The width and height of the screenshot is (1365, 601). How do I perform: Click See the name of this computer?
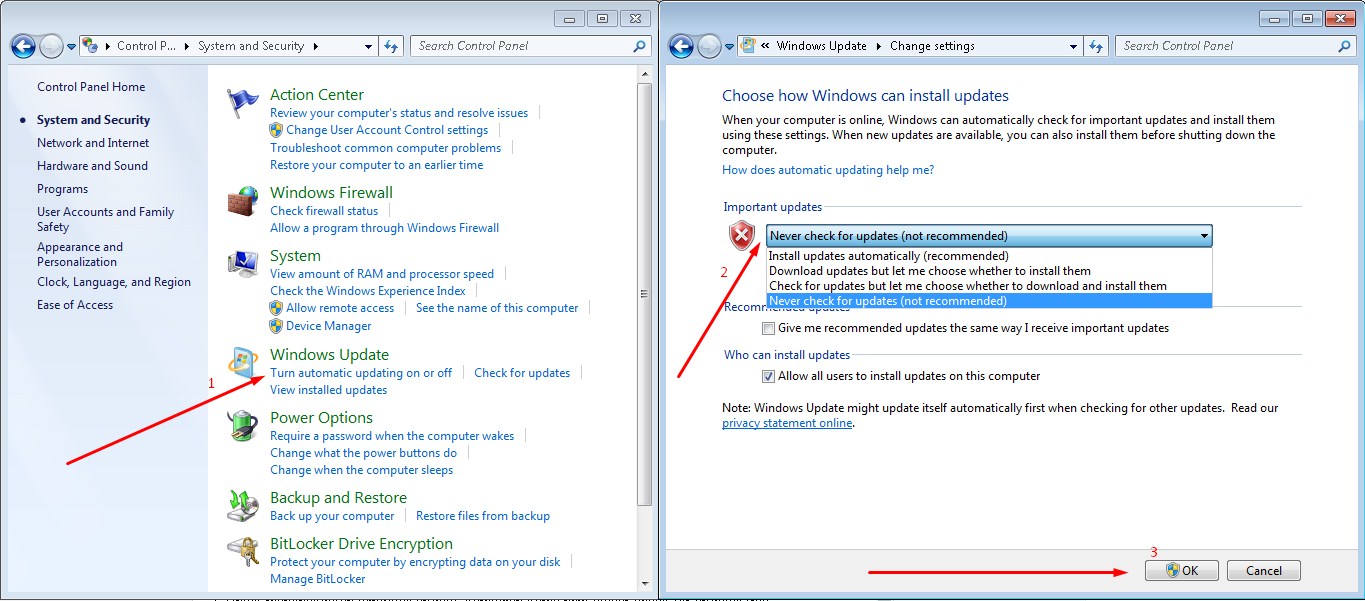[x=497, y=308]
